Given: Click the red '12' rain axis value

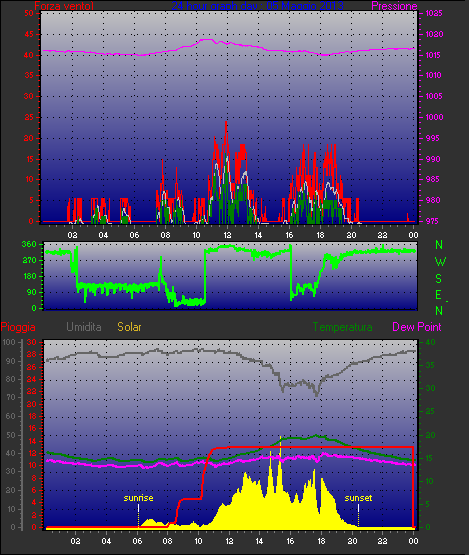Looking at the screenshot, I should point(32,453).
